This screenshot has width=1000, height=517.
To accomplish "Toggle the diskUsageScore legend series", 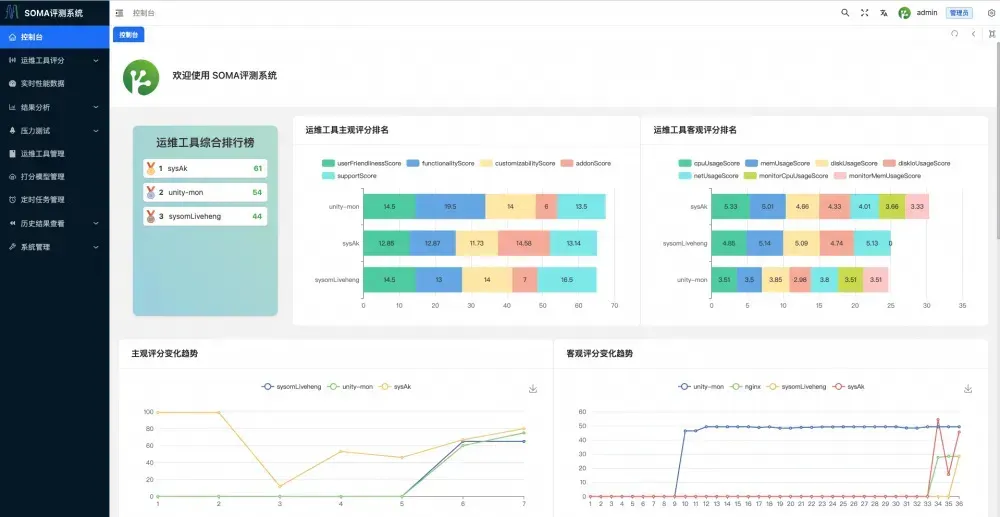I will (846, 163).
